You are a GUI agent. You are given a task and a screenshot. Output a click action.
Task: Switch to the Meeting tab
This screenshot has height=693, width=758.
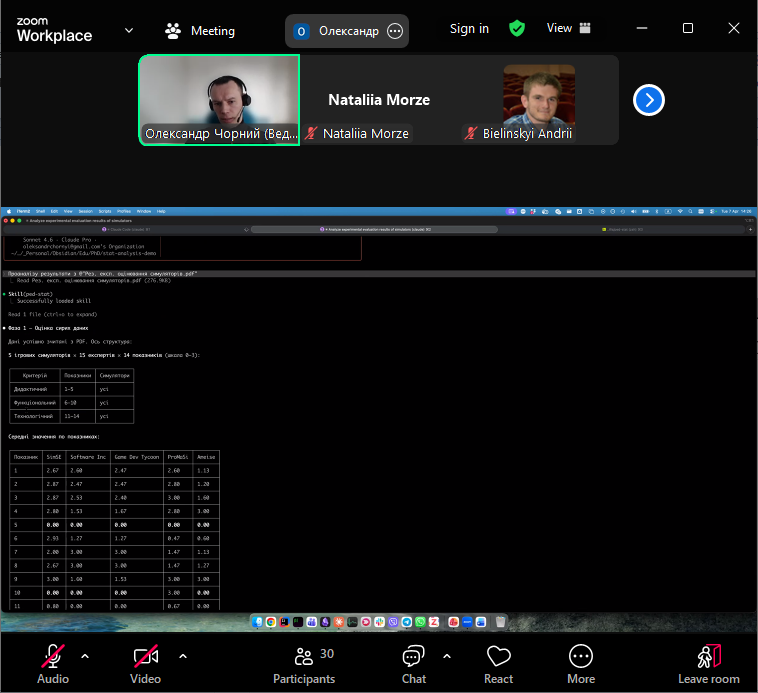[200, 30]
